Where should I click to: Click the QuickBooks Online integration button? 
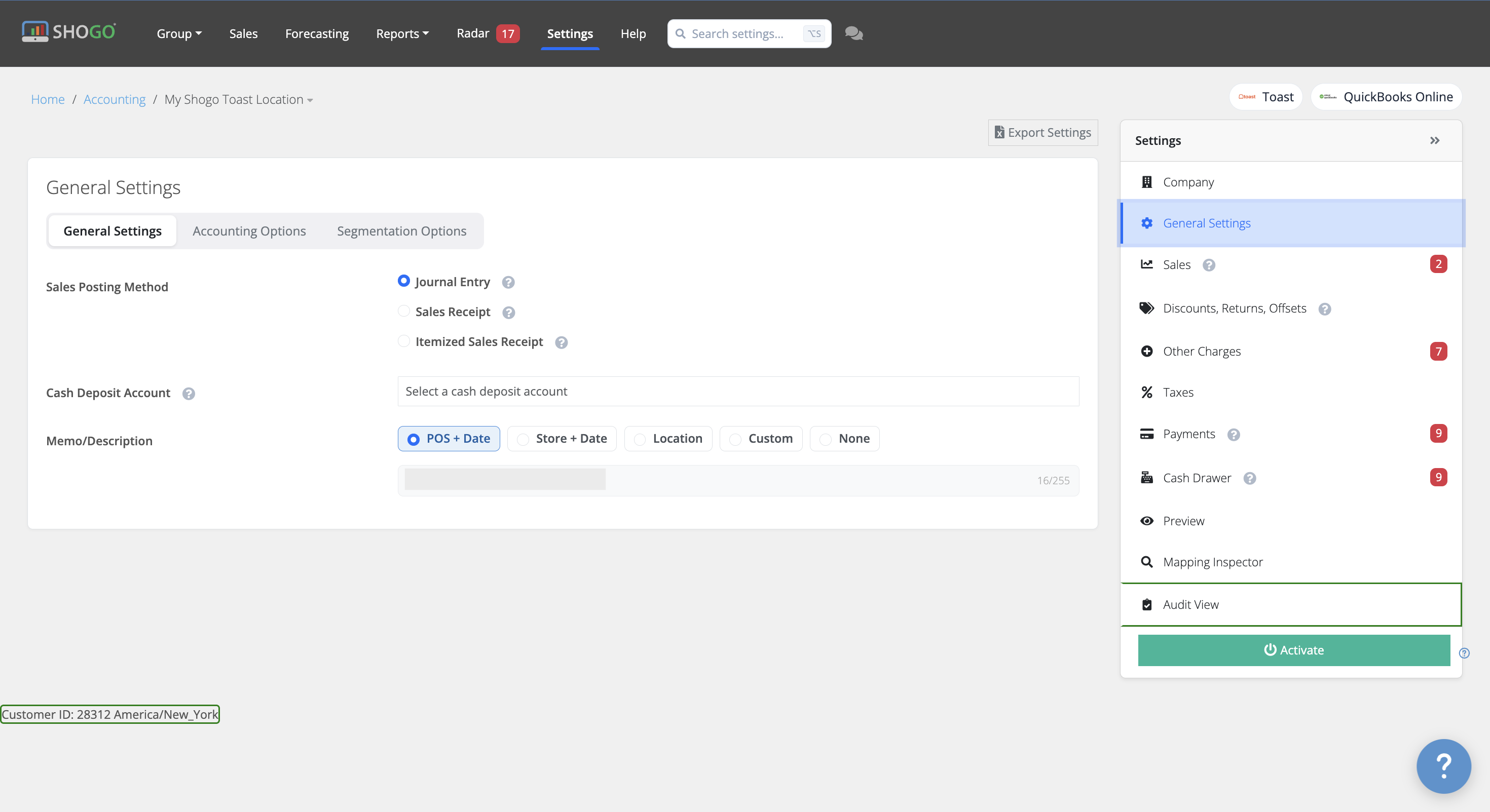pyautogui.click(x=1386, y=97)
